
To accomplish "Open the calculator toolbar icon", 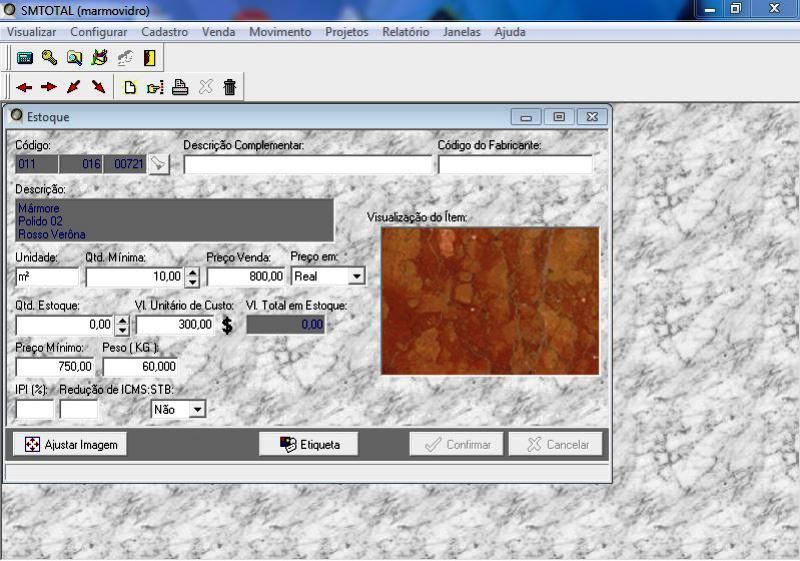I will coord(24,58).
